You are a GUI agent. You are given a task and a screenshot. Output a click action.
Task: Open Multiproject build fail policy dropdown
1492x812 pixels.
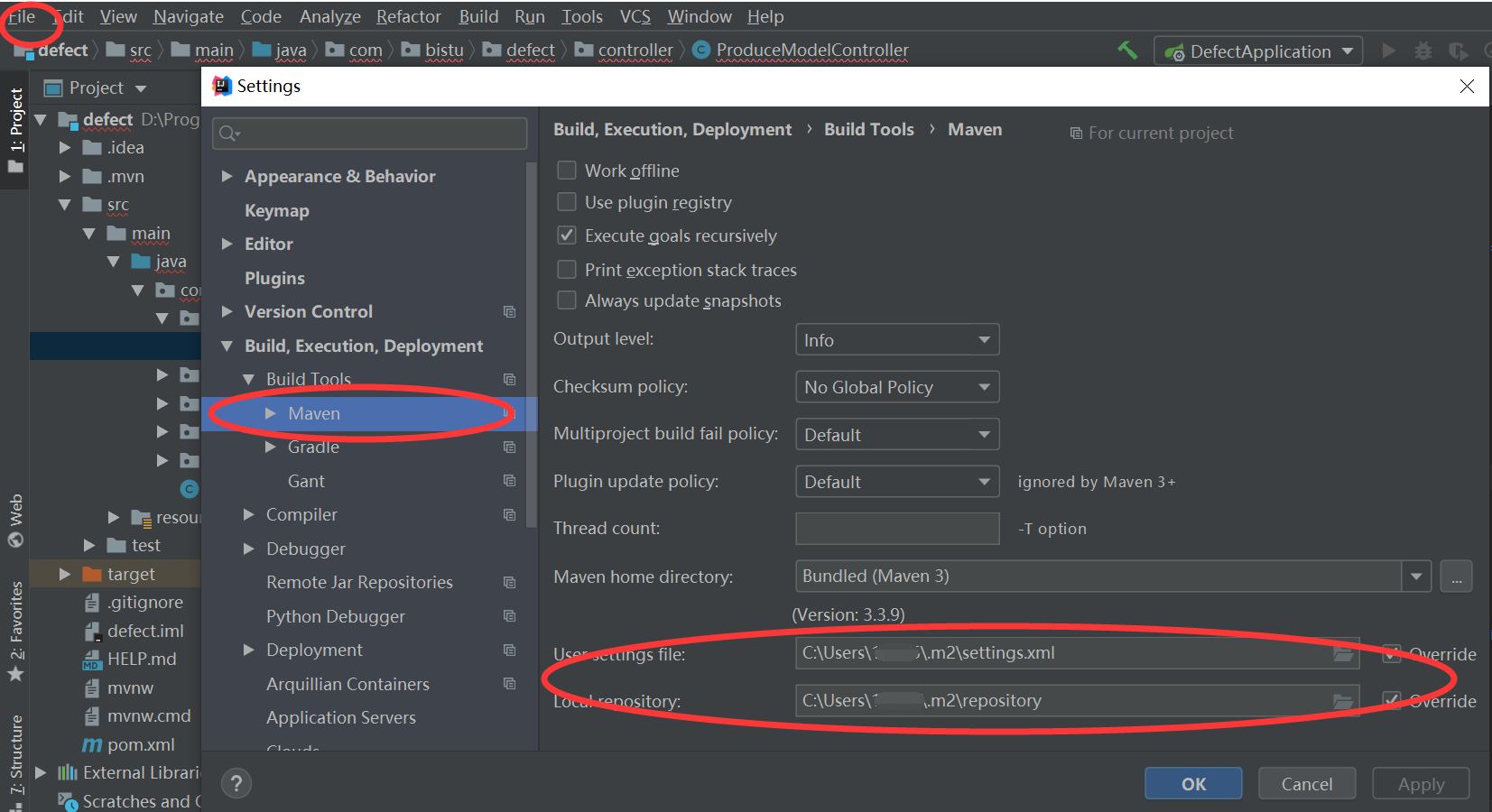coord(897,435)
